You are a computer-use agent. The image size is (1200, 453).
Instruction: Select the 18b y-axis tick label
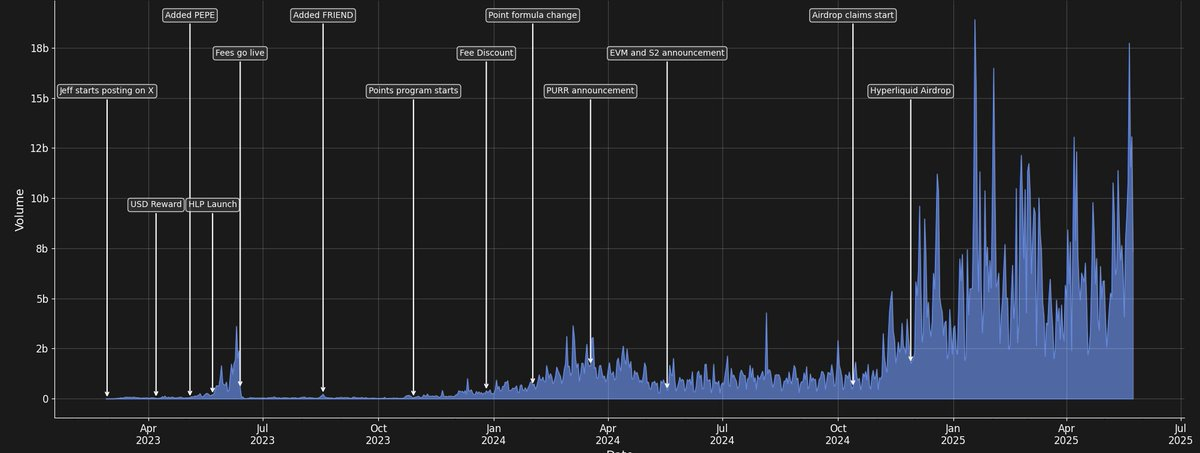pos(37,48)
